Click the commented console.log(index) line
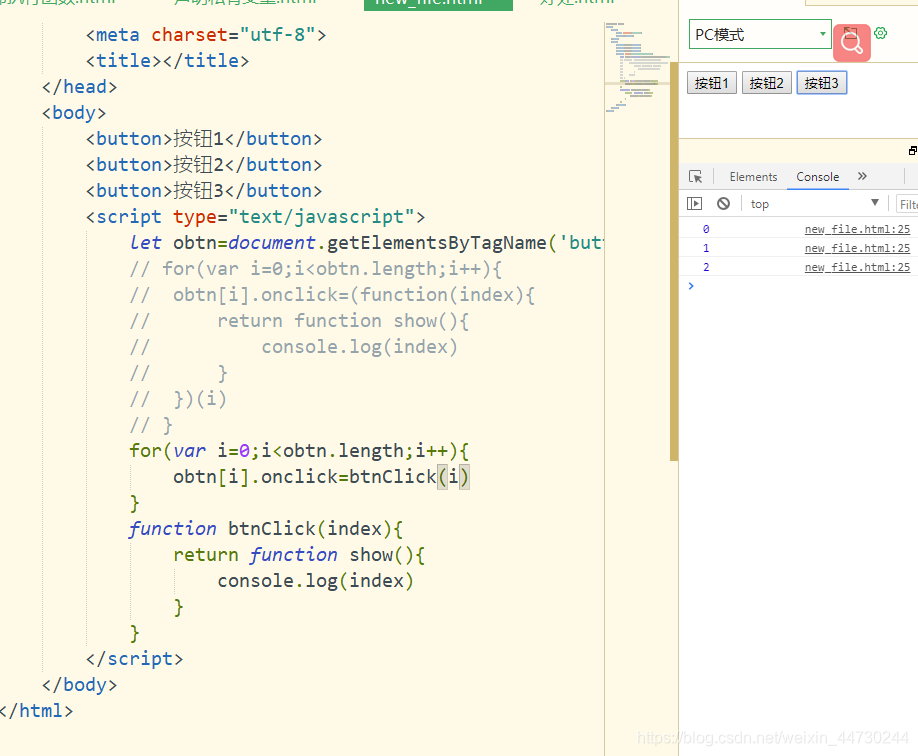 (294, 347)
